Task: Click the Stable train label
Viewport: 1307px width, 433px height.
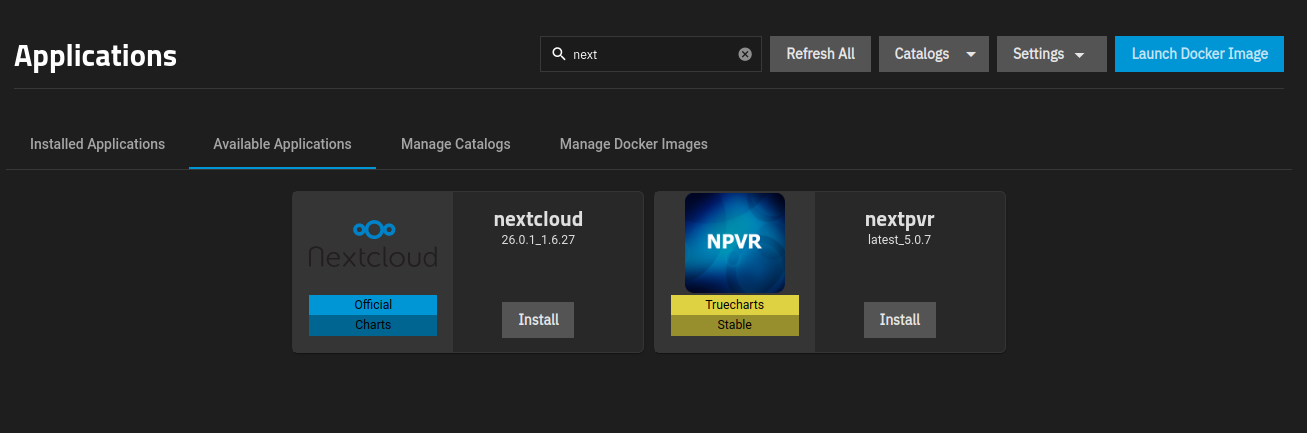Action: coord(735,325)
